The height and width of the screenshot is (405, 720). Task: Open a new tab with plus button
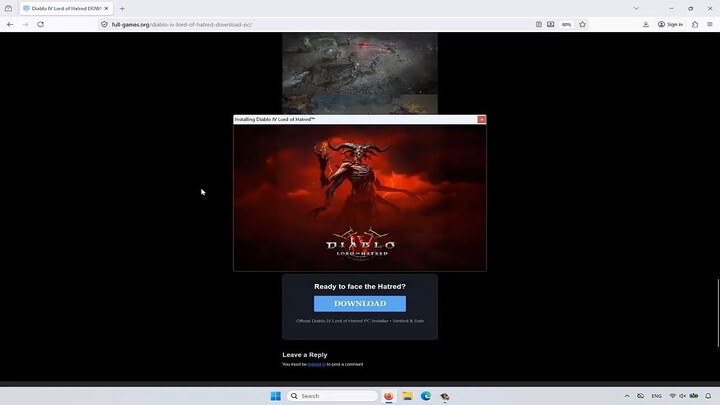point(122,8)
